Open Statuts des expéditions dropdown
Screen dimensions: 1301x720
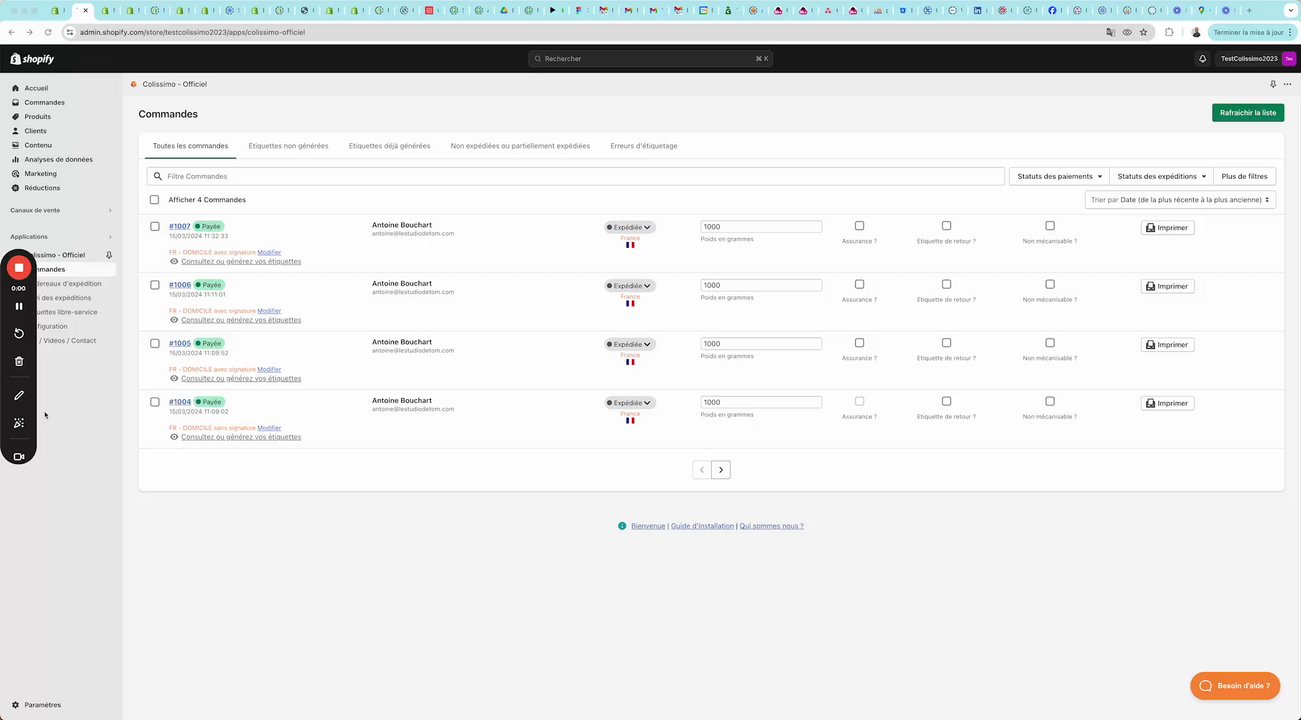click(x=1161, y=176)
